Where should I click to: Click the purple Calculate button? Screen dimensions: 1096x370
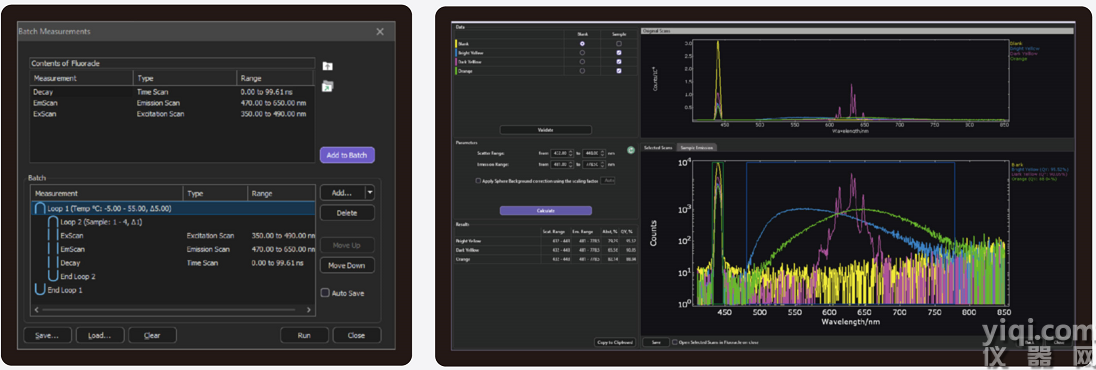tap(546, 211)
